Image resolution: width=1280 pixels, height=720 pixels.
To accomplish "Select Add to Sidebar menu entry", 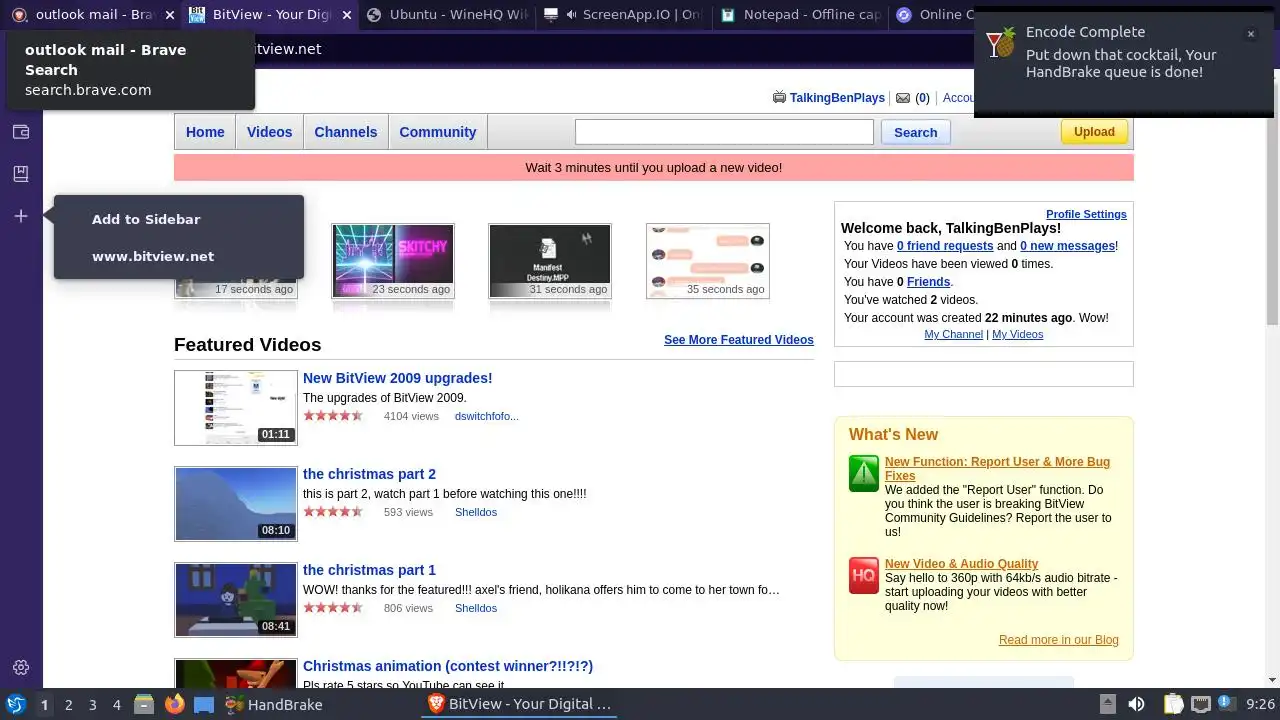I will click(x=146, y=219).
